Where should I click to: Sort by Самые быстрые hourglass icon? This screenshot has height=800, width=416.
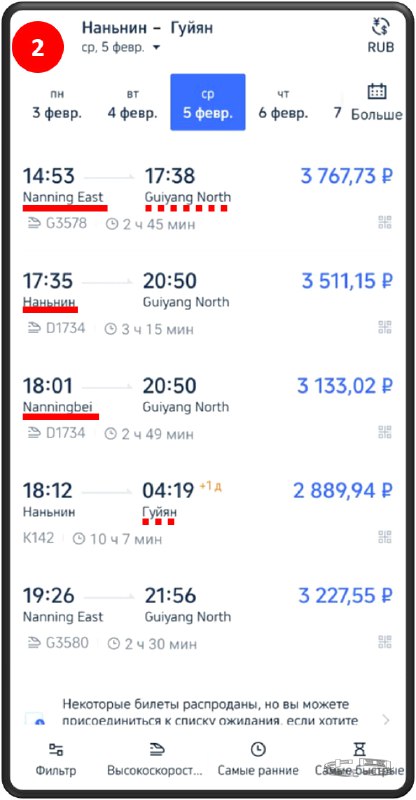tap(360, 748)
